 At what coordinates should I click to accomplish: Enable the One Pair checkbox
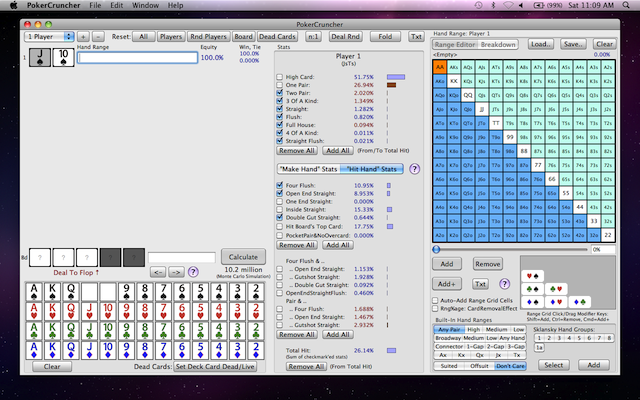coord(279,85)
